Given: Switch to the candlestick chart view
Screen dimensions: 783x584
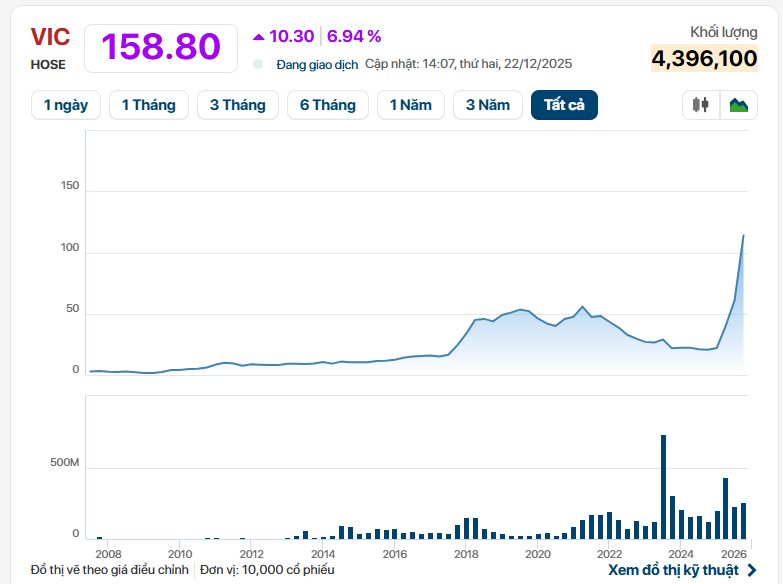Looking at the screenshot, I should pyautogui.click(x=701, y=105).
